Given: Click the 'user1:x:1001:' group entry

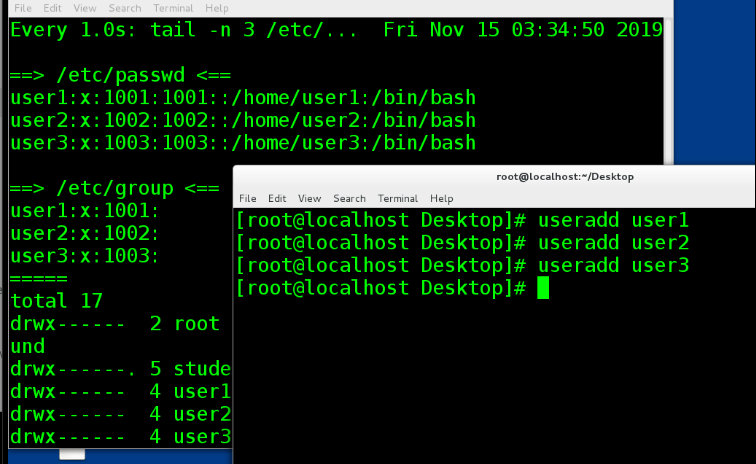Looking at the screenshot, I should pos(84,211).
